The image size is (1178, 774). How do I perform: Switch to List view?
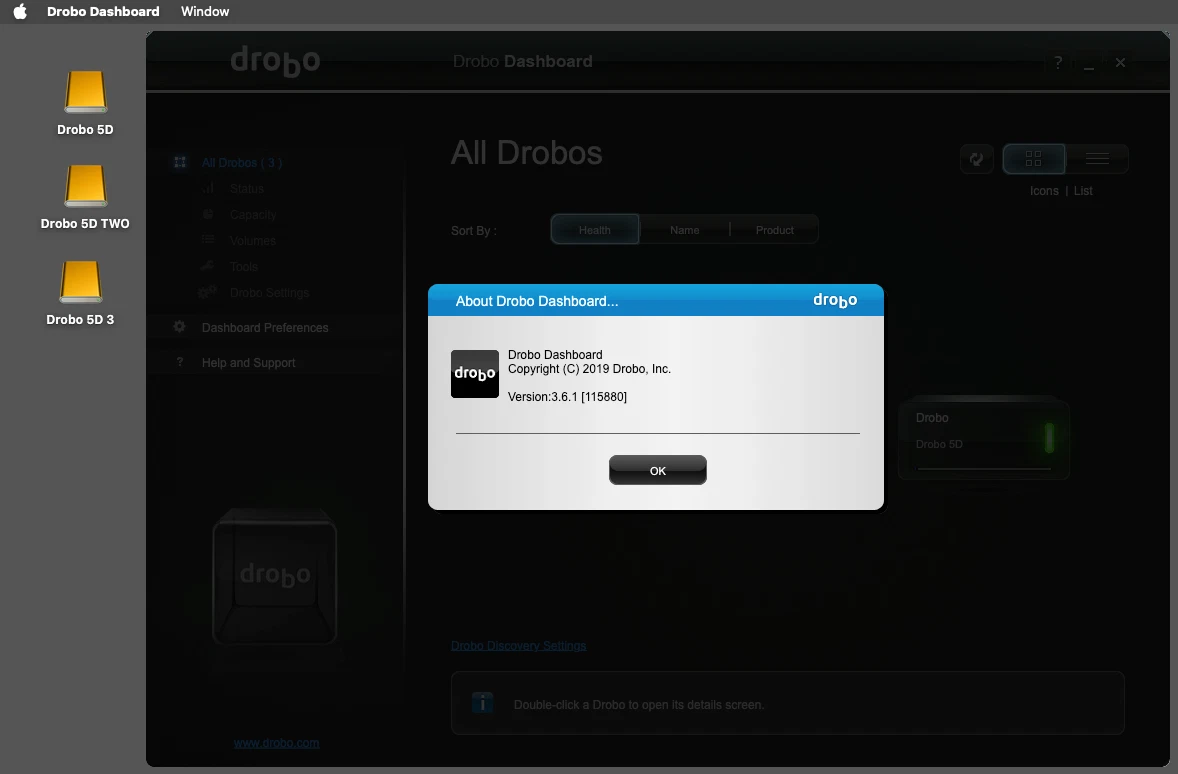click(1097, 159)
